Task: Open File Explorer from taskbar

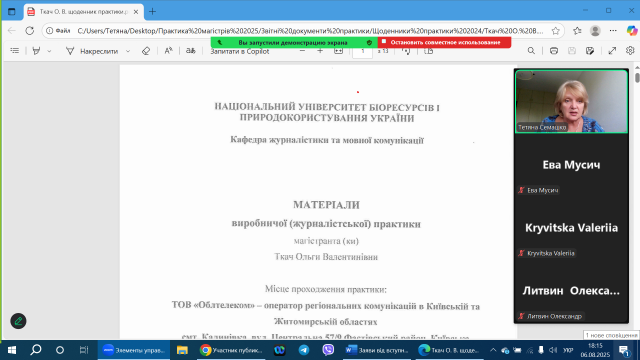Action: pos(182,350)
